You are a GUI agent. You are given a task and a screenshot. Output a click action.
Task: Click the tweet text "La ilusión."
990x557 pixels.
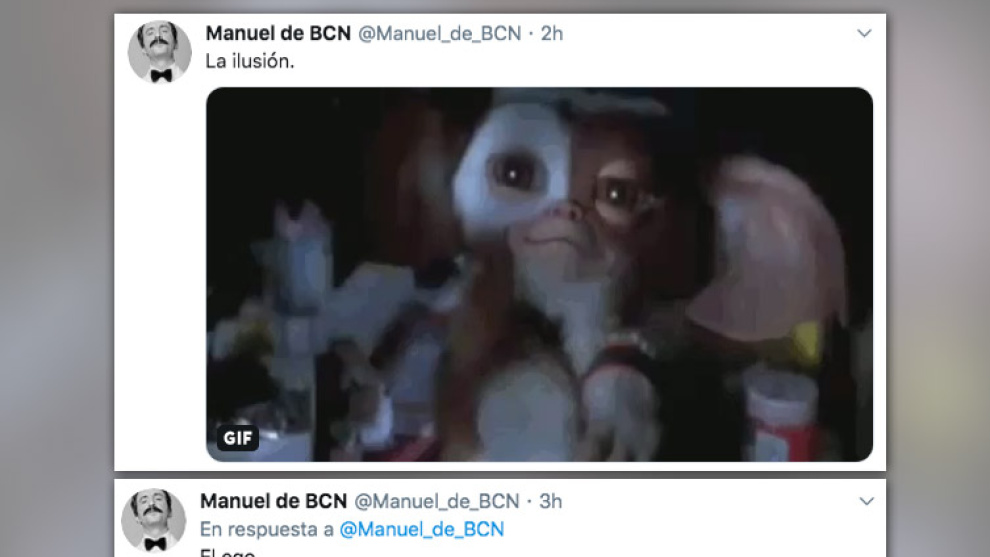tap(250, 61)
